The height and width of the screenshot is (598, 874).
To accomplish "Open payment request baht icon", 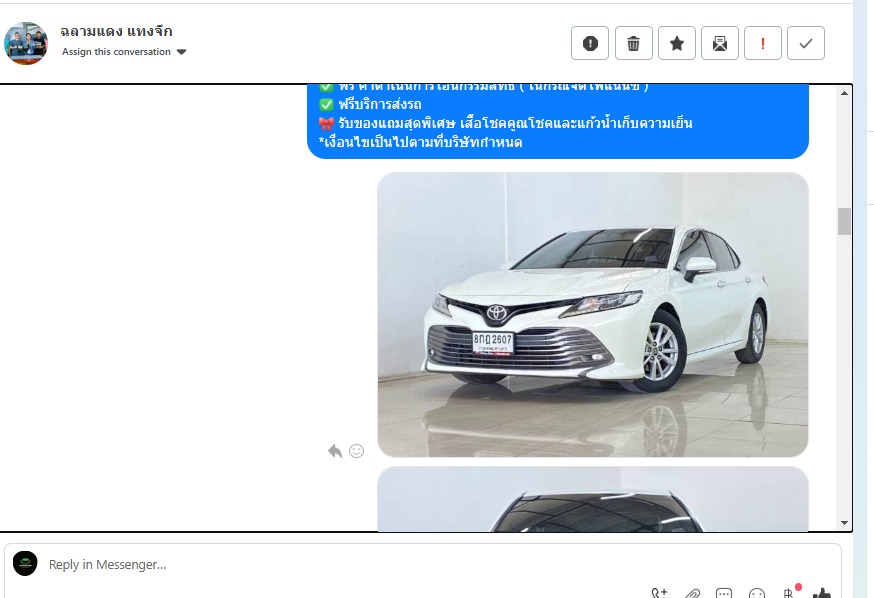I will (x=789, y=594).
